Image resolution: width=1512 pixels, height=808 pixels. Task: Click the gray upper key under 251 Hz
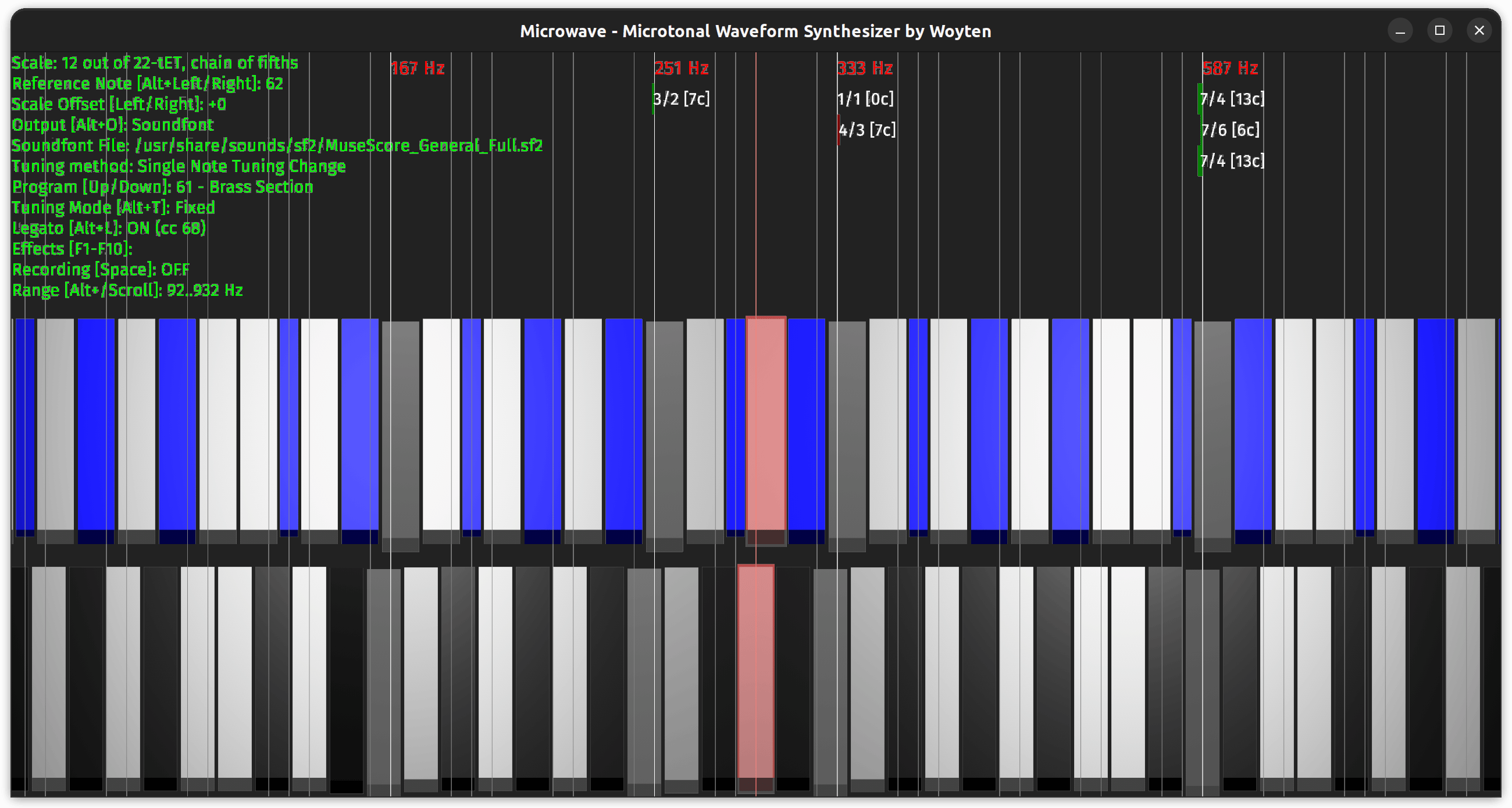(665, 436)
